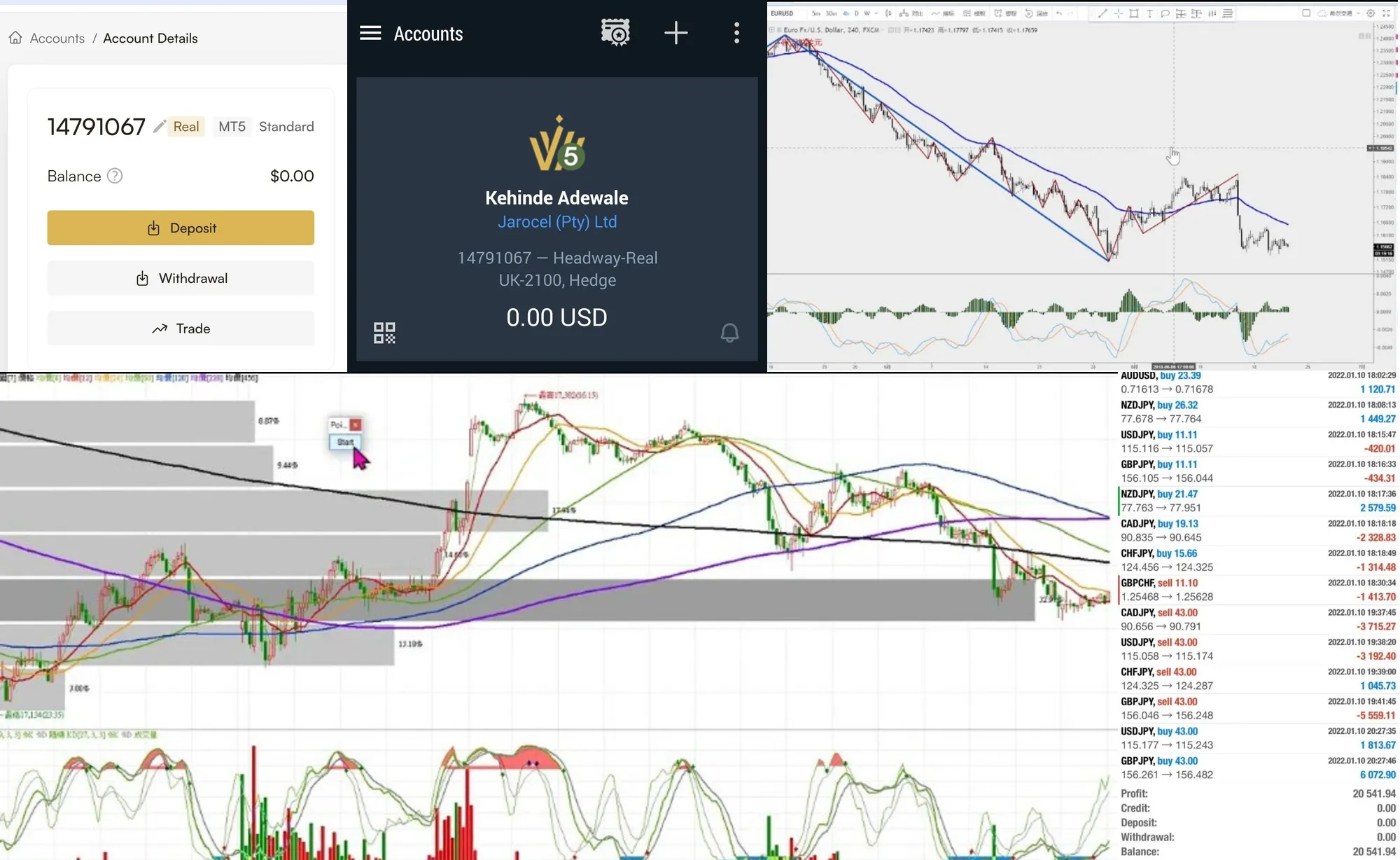
Task: Tap the certificate badge icon in Accounts header
Action: pyautogui.click(x=615, y=32)
